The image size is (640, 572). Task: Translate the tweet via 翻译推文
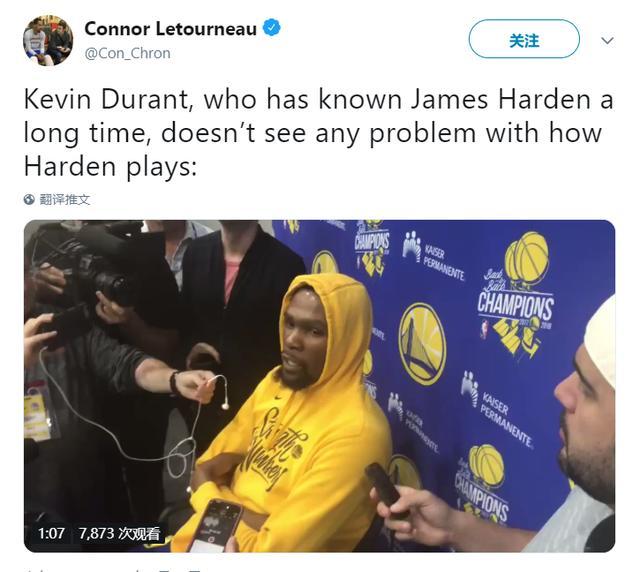click(x=64, y=200)
